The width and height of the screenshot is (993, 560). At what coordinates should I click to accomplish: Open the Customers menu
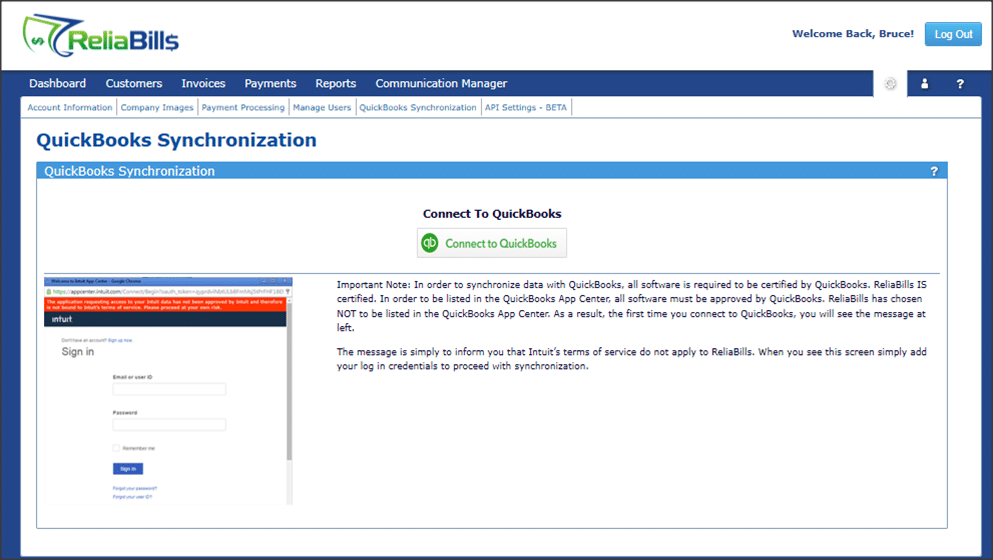coord(134,84)
